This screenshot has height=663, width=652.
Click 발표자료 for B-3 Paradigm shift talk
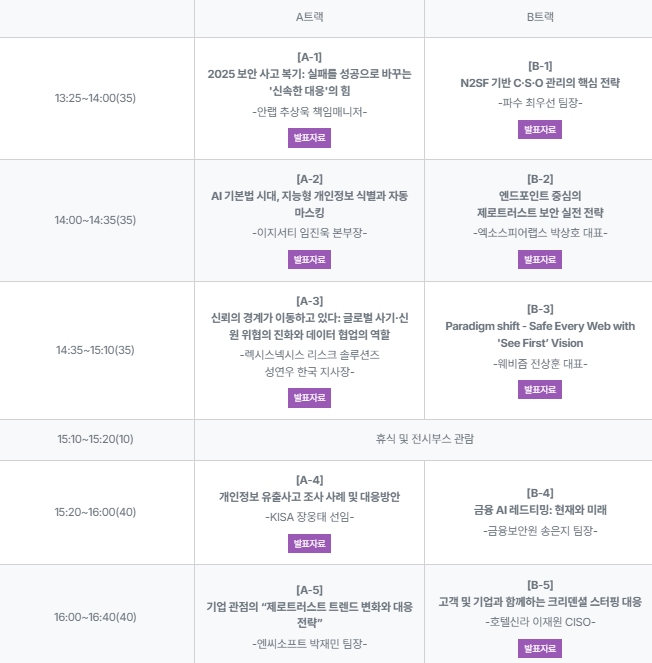tap(539, 390)
